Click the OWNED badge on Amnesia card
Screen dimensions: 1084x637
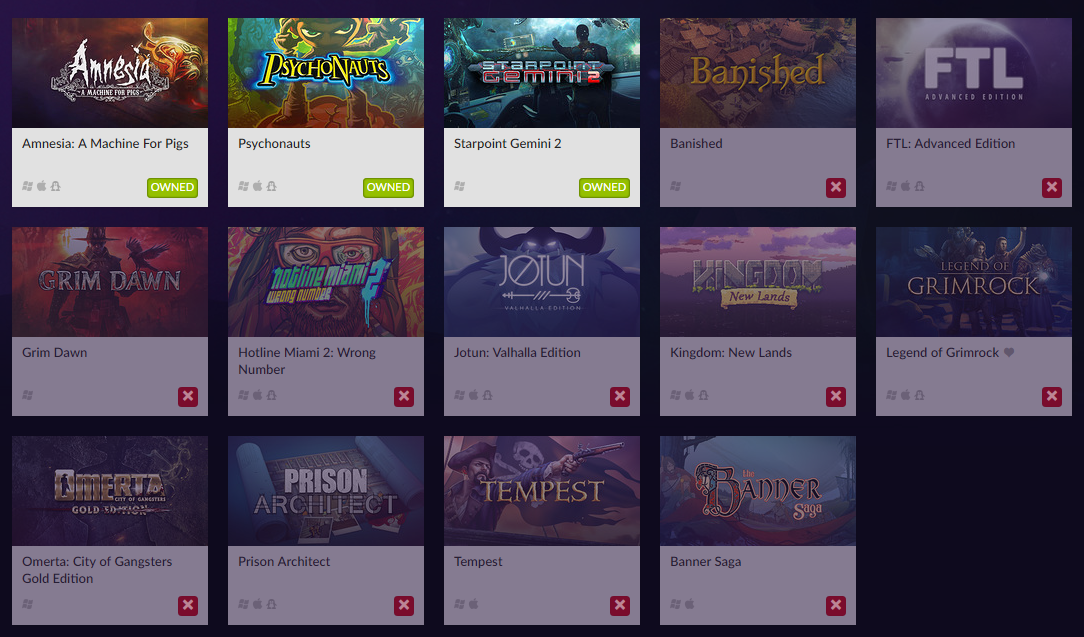[172, 187]
